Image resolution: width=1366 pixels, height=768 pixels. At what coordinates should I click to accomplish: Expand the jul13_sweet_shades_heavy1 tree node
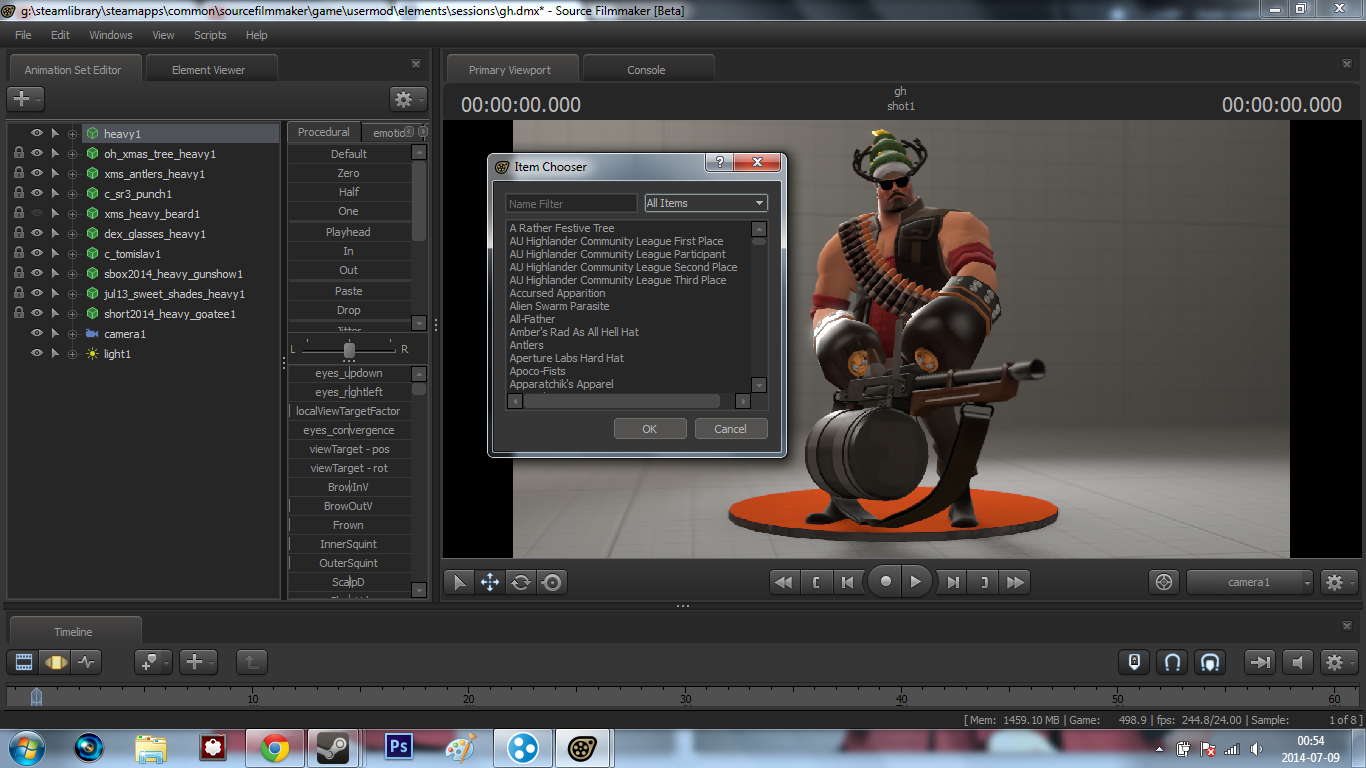point(72,294)
